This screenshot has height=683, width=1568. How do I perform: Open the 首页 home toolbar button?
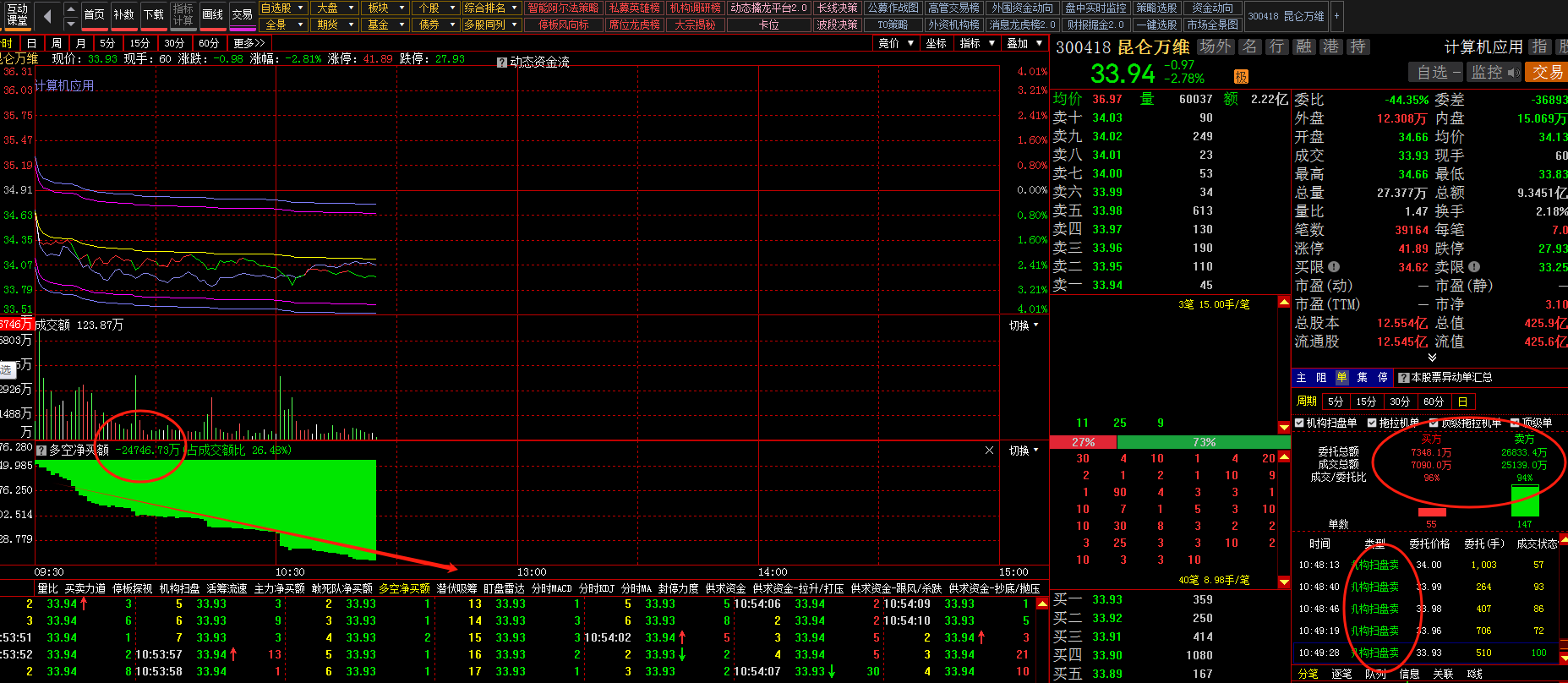94,14
